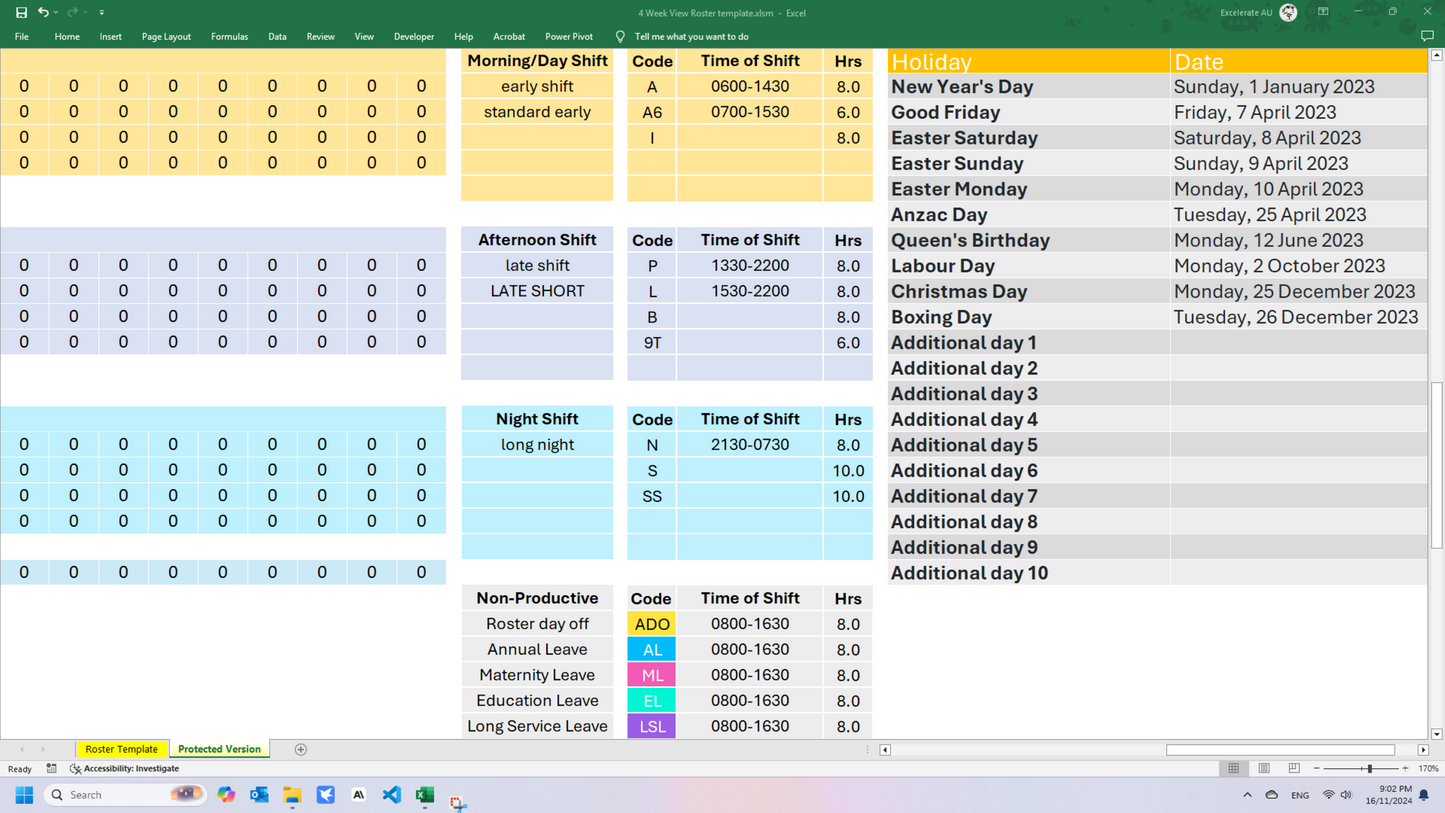Click the zoom in plus icon
This screenshot has height=813, width=1445.
[1405, 769]
